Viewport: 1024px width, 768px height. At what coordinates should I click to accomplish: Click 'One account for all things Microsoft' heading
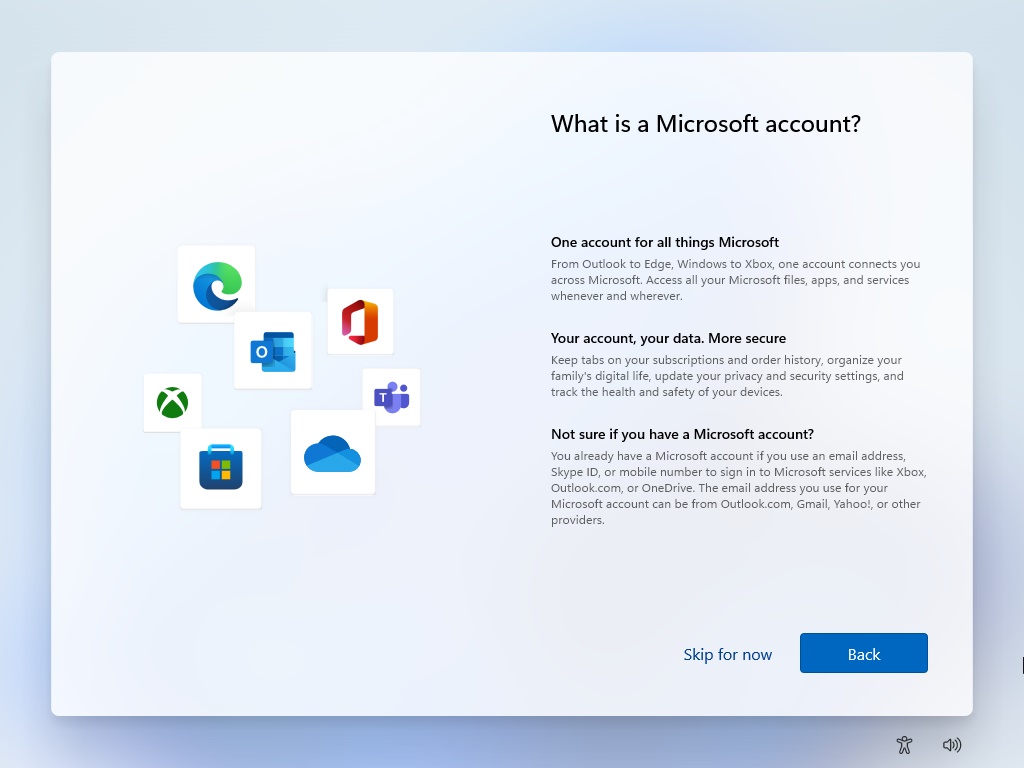click(x=665, y=242)
